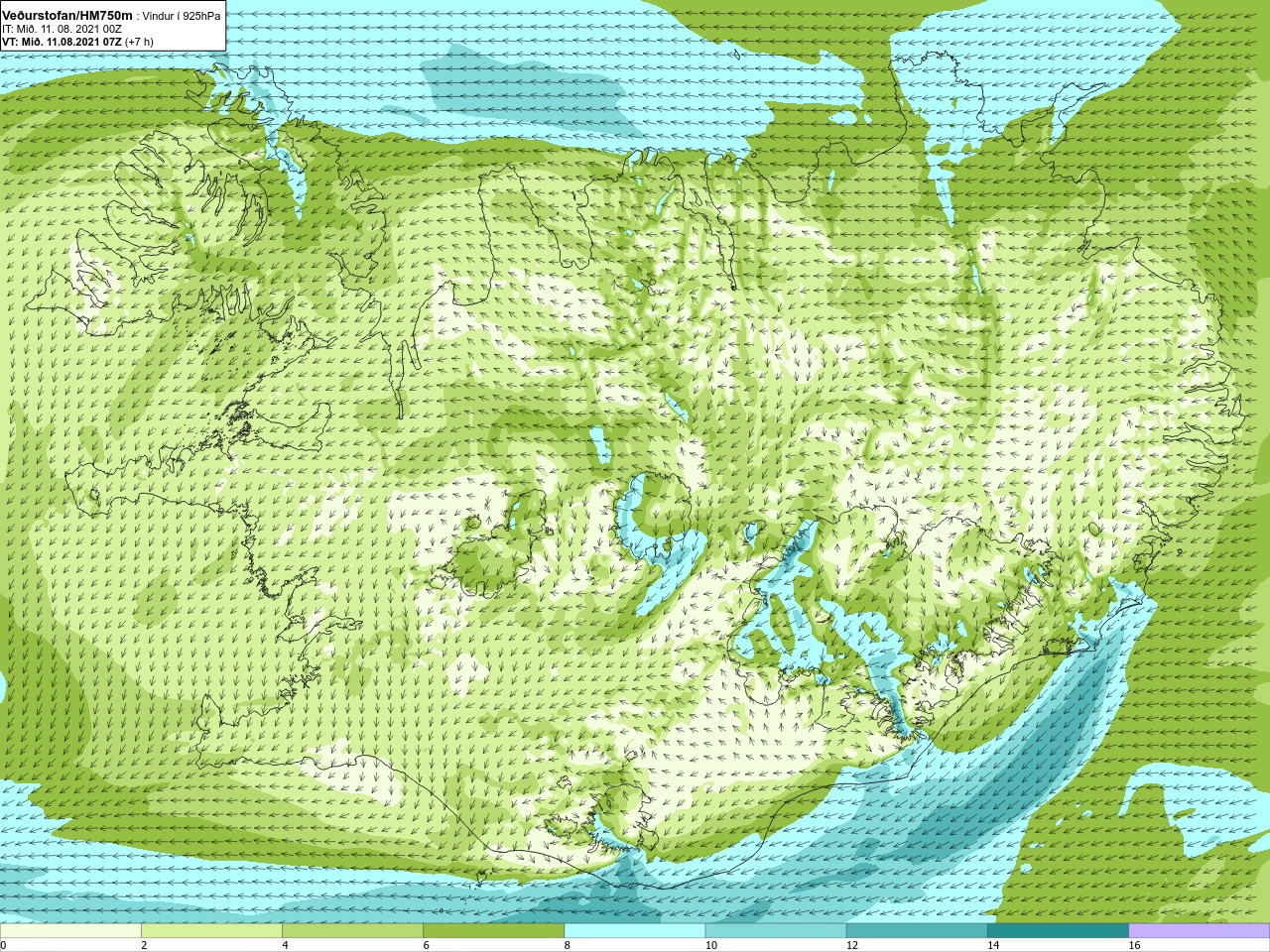This screenshot has width=1270, height=952.
Task: Select the VT: Mið. 11.08.2021 07Z line
Action: click(62, 42)
